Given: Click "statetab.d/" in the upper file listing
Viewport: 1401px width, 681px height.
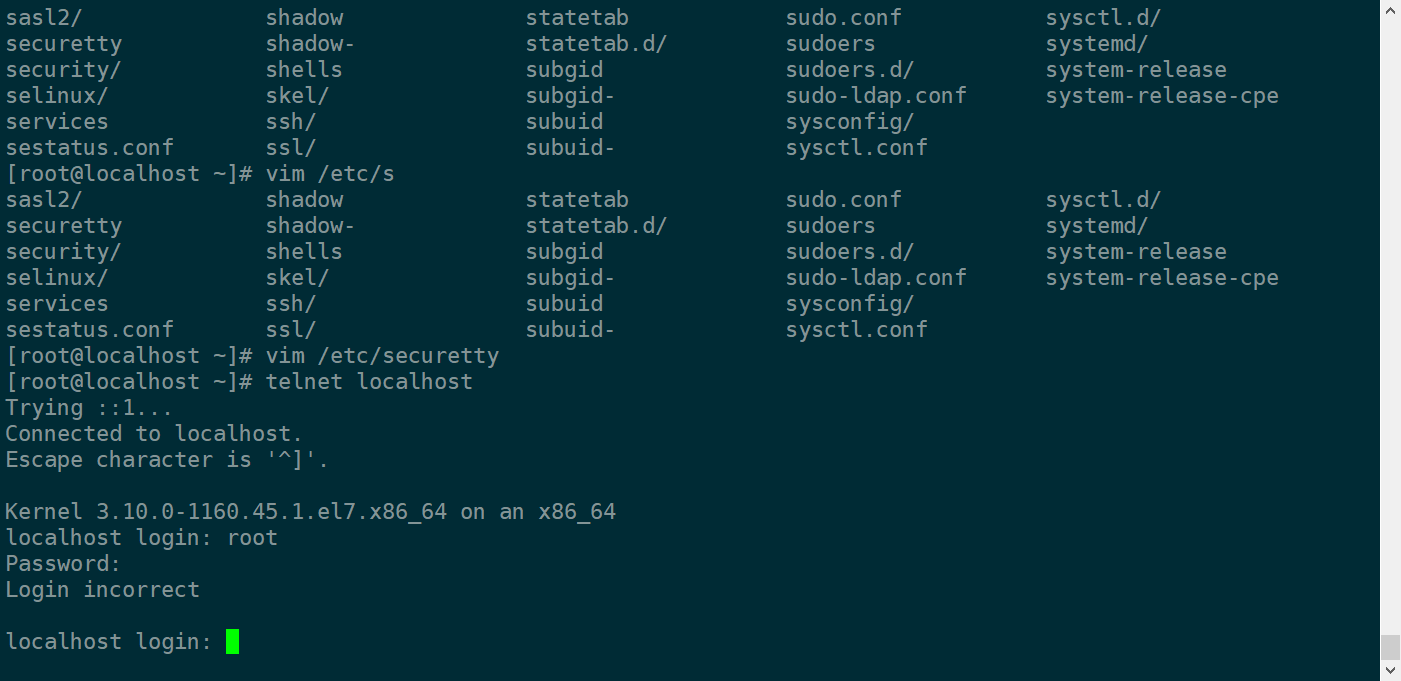Looking at the screenshot, I should click(596, 44).
